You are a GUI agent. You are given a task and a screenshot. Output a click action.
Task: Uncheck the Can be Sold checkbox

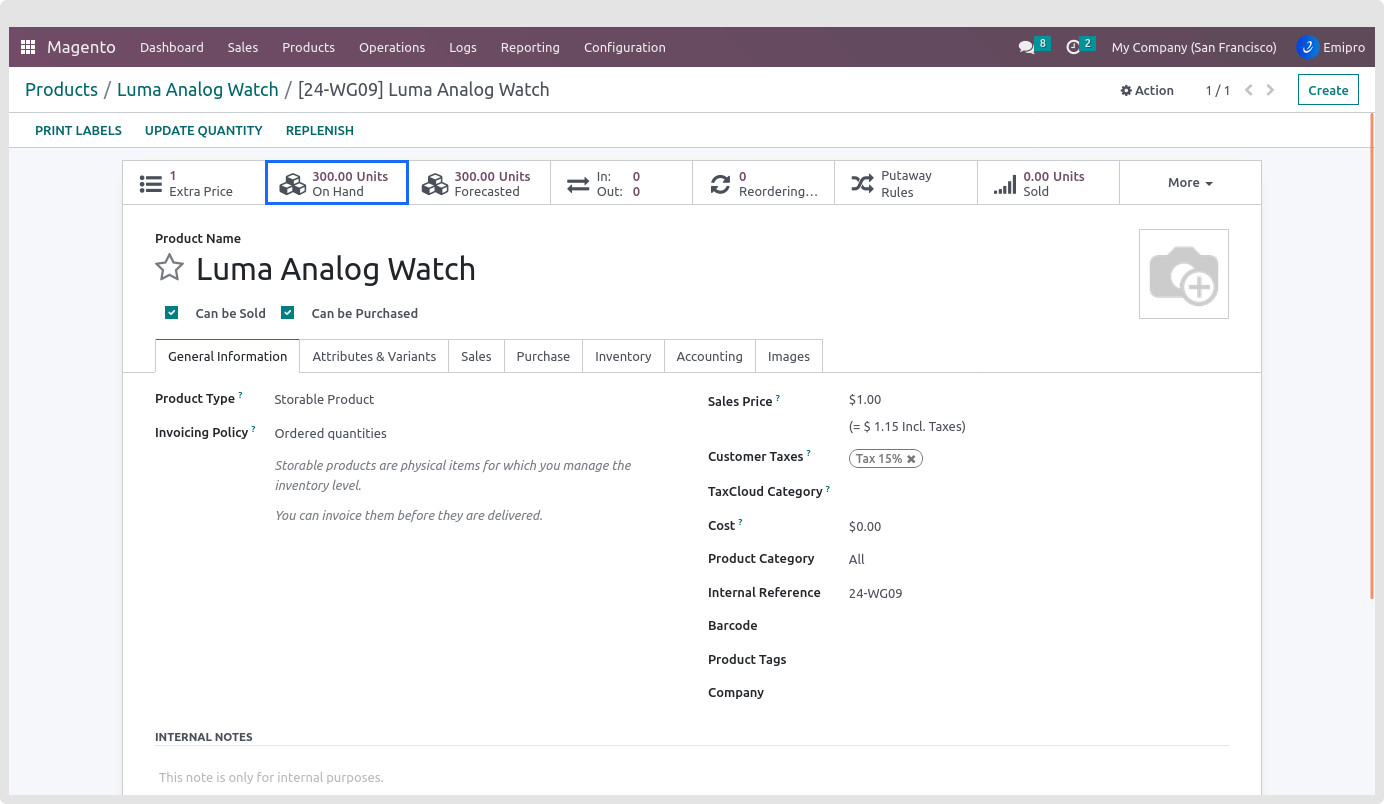click(172, 313)
